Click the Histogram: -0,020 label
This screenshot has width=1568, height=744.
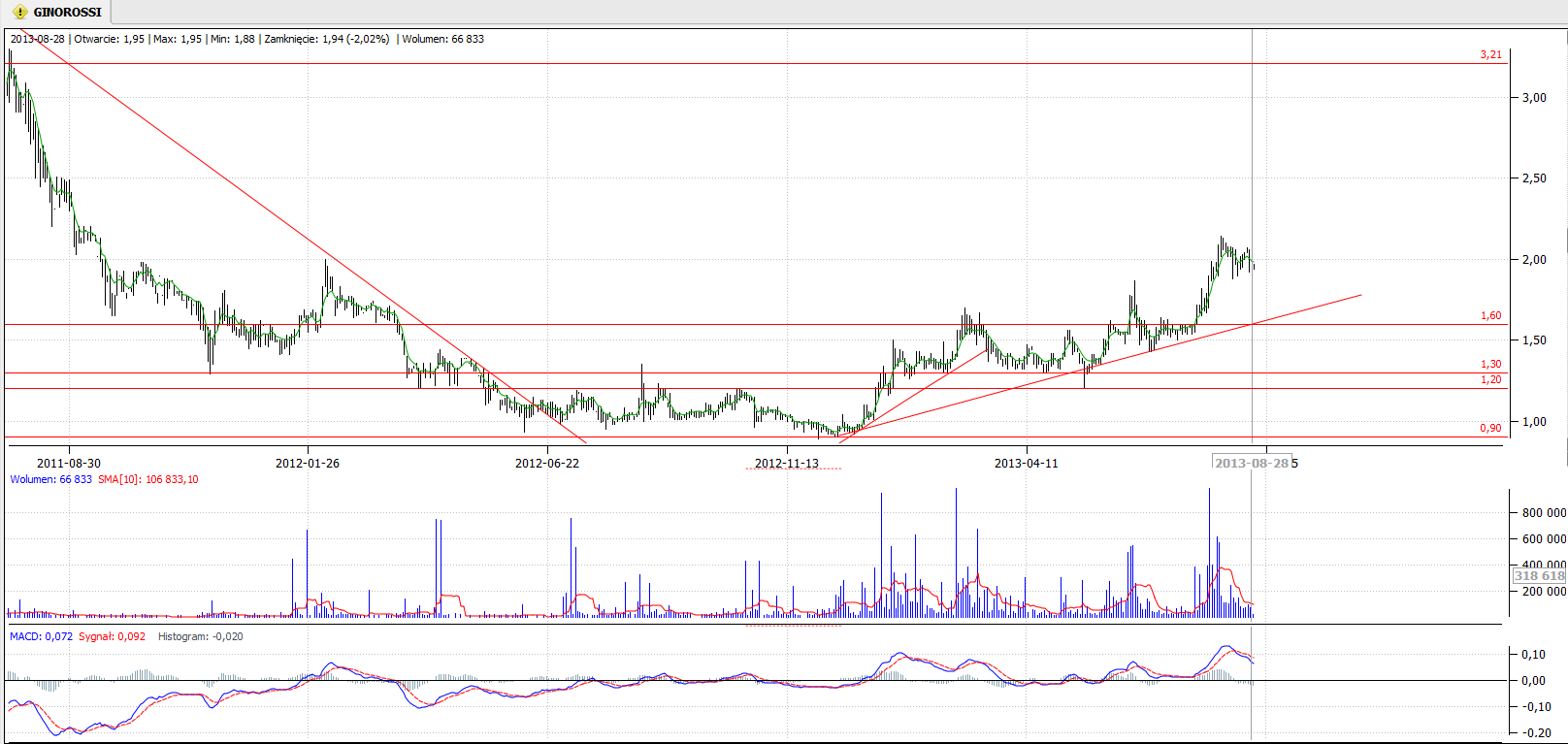(x=201, y=636)
